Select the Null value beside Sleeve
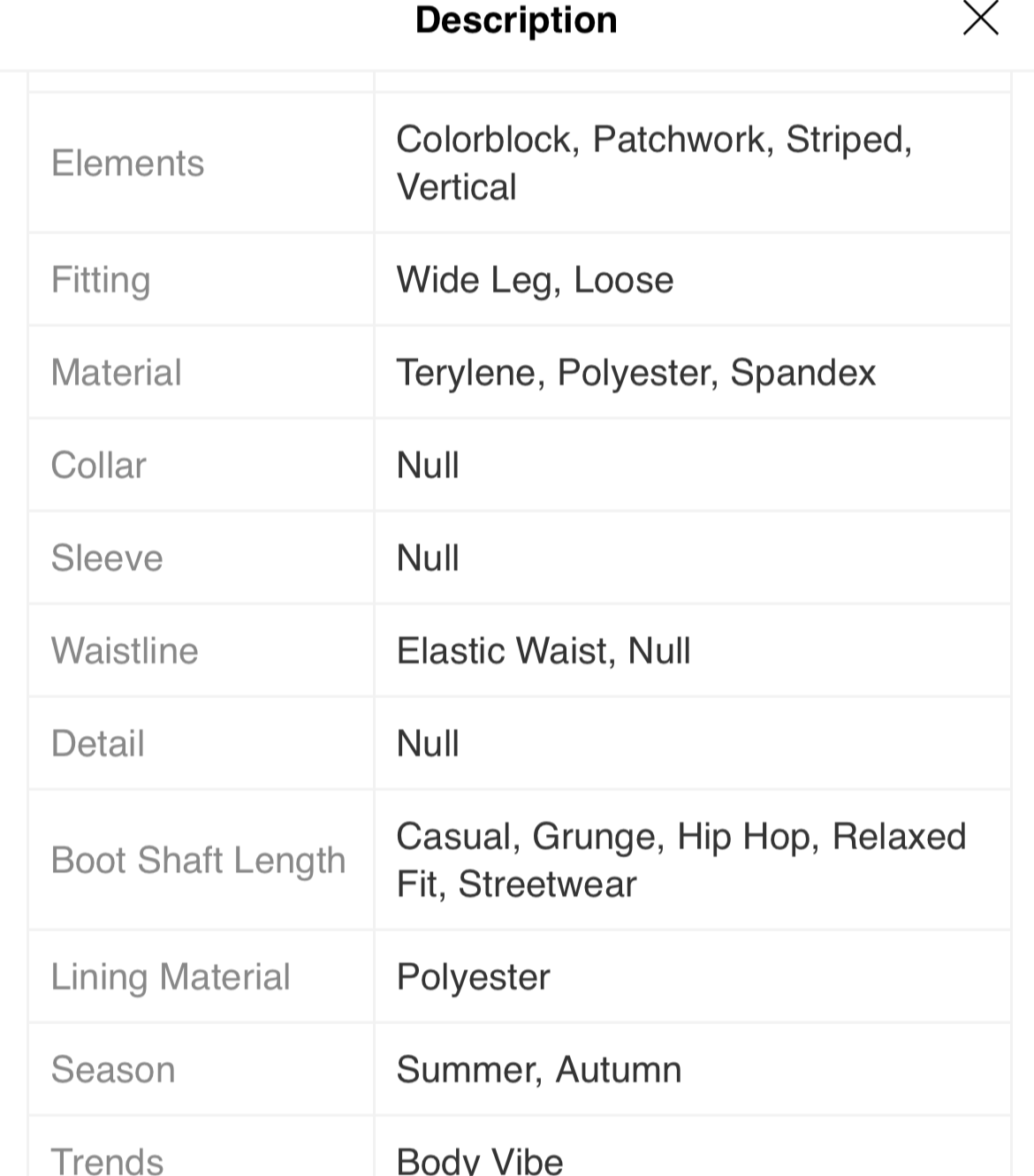This screenshot has height=1176, width=1034. point(428,558)
